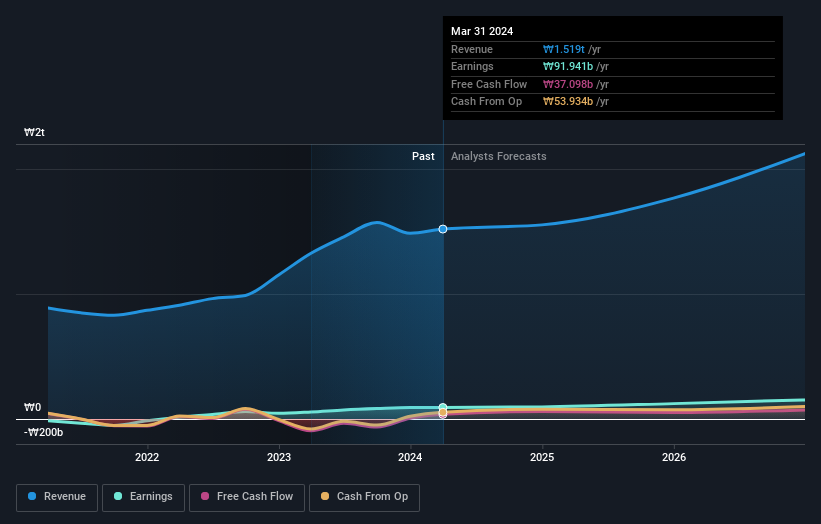Toggle the Earnings legend button
The image size is (821, 524).
(x=143, y=497)
